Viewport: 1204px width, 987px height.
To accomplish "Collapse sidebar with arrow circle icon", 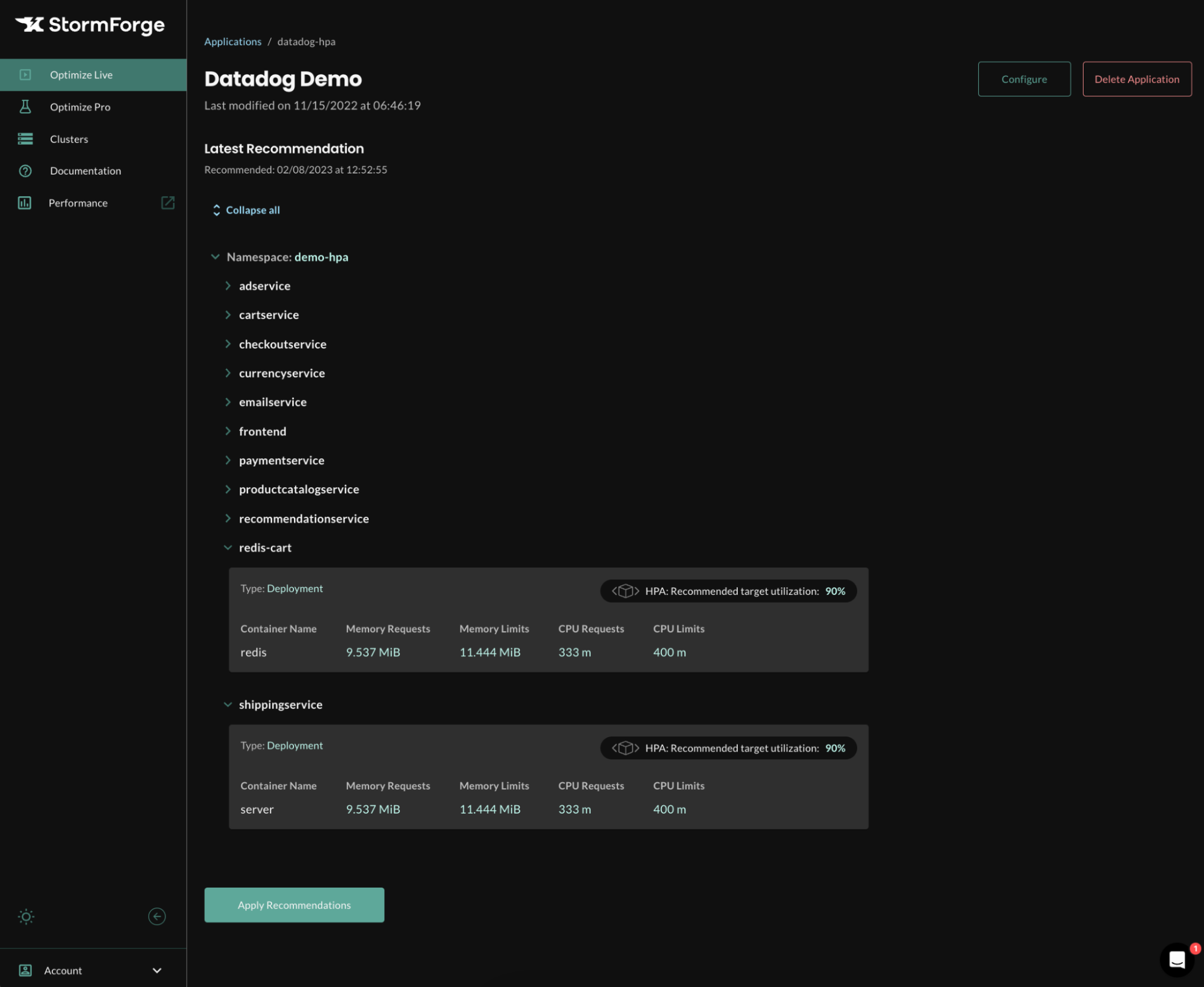I will click(x=157, y=917).
